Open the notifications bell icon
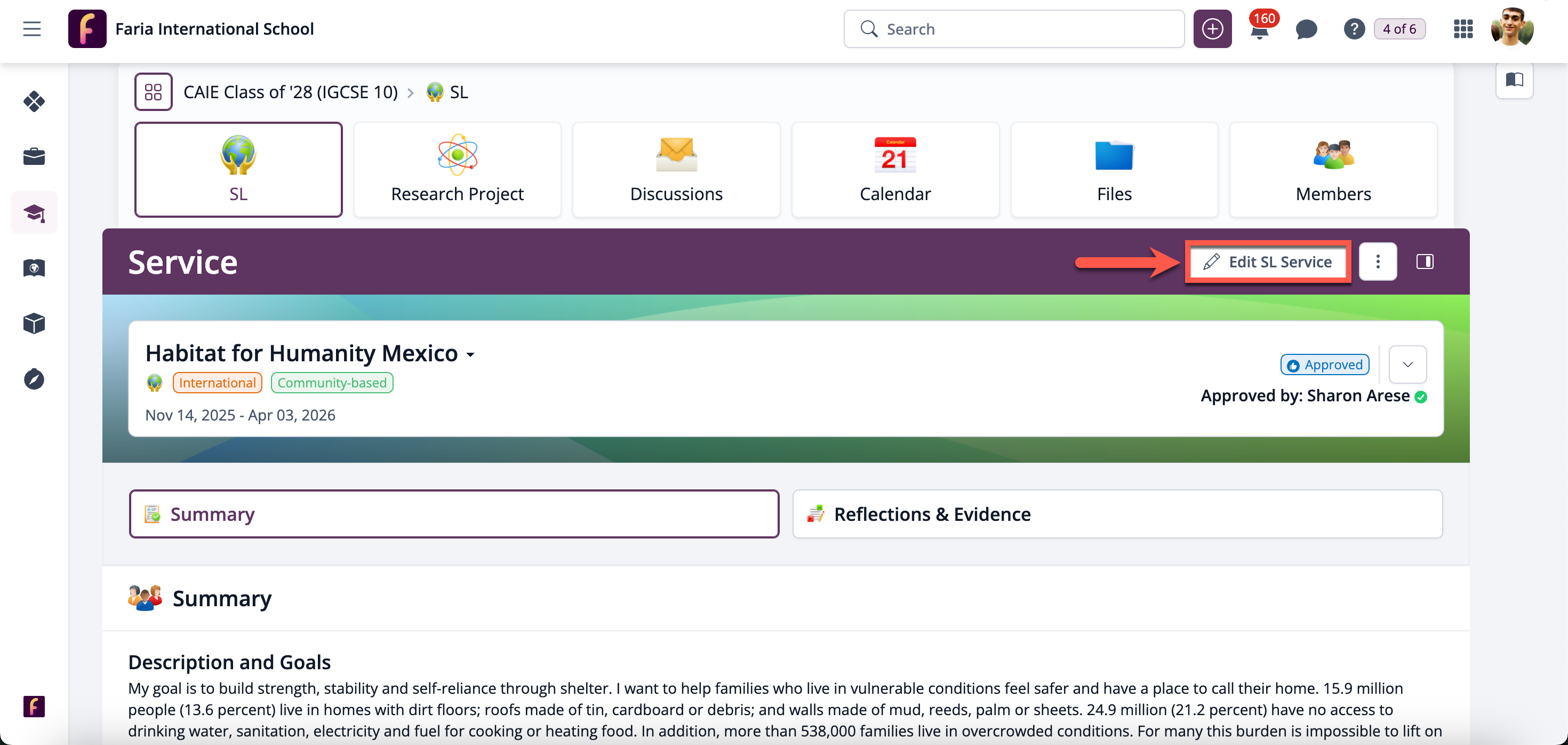Screen dimensions: 1568x745 click(x=1259, y=30)
